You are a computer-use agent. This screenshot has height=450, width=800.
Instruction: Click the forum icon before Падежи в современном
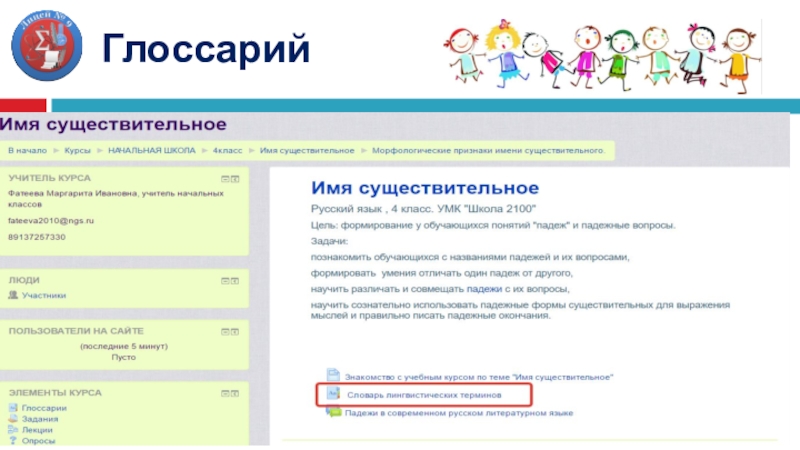point(333,412)
